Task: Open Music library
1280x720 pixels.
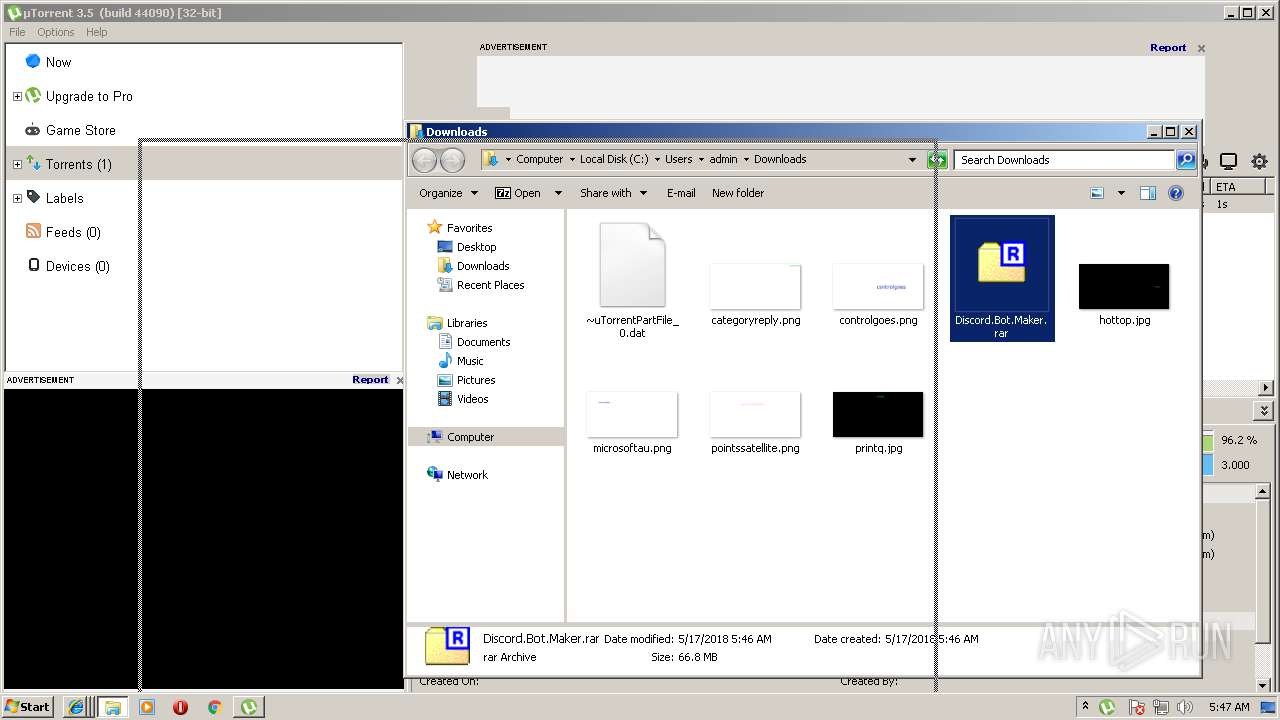Action: click(x=461, y=361)
